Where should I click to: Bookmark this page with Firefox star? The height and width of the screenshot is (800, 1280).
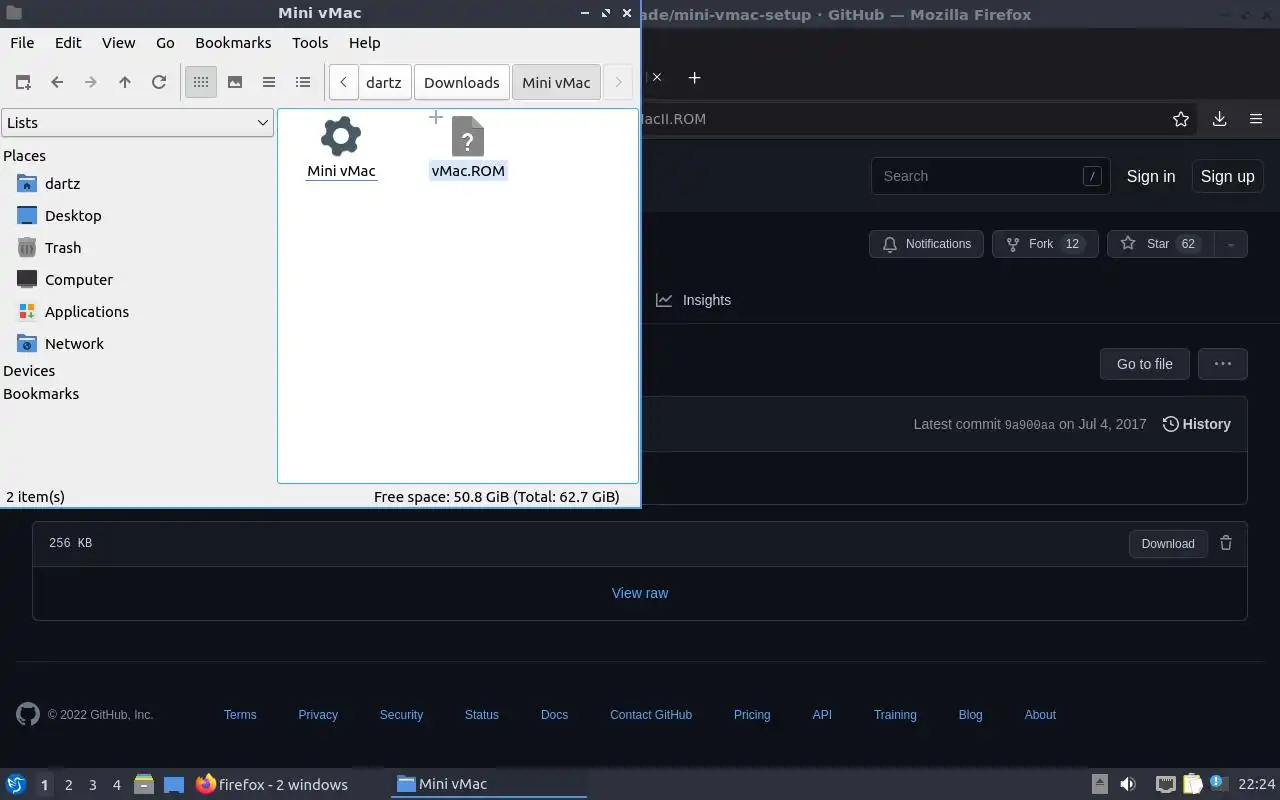pyautogui.click(x=1181, y=119)
